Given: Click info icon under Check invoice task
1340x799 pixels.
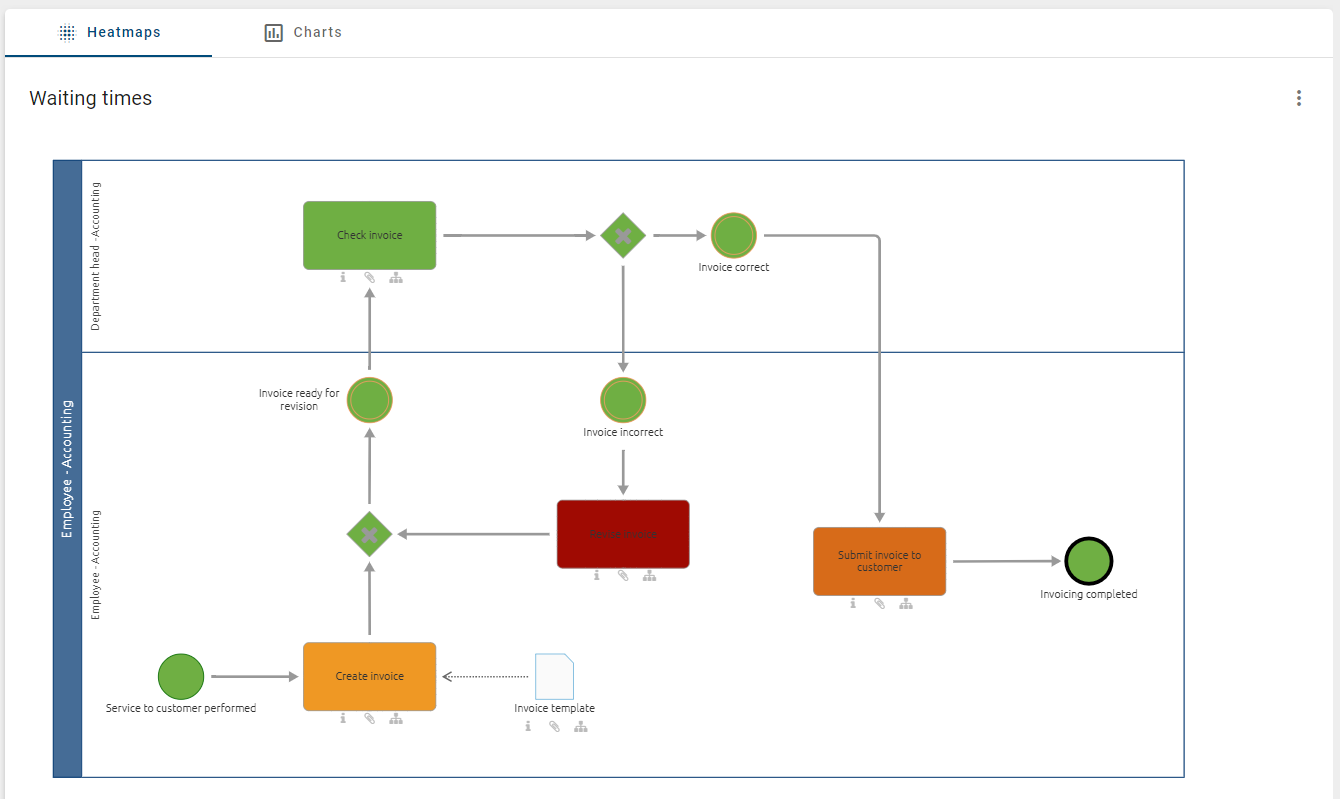Looking at the screenshot, I should click(x=343, y=278).
